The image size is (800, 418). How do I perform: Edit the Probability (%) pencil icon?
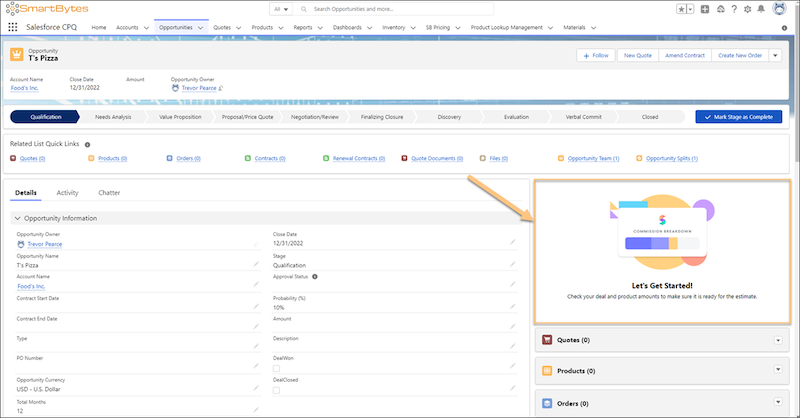[x=513, y=306]
